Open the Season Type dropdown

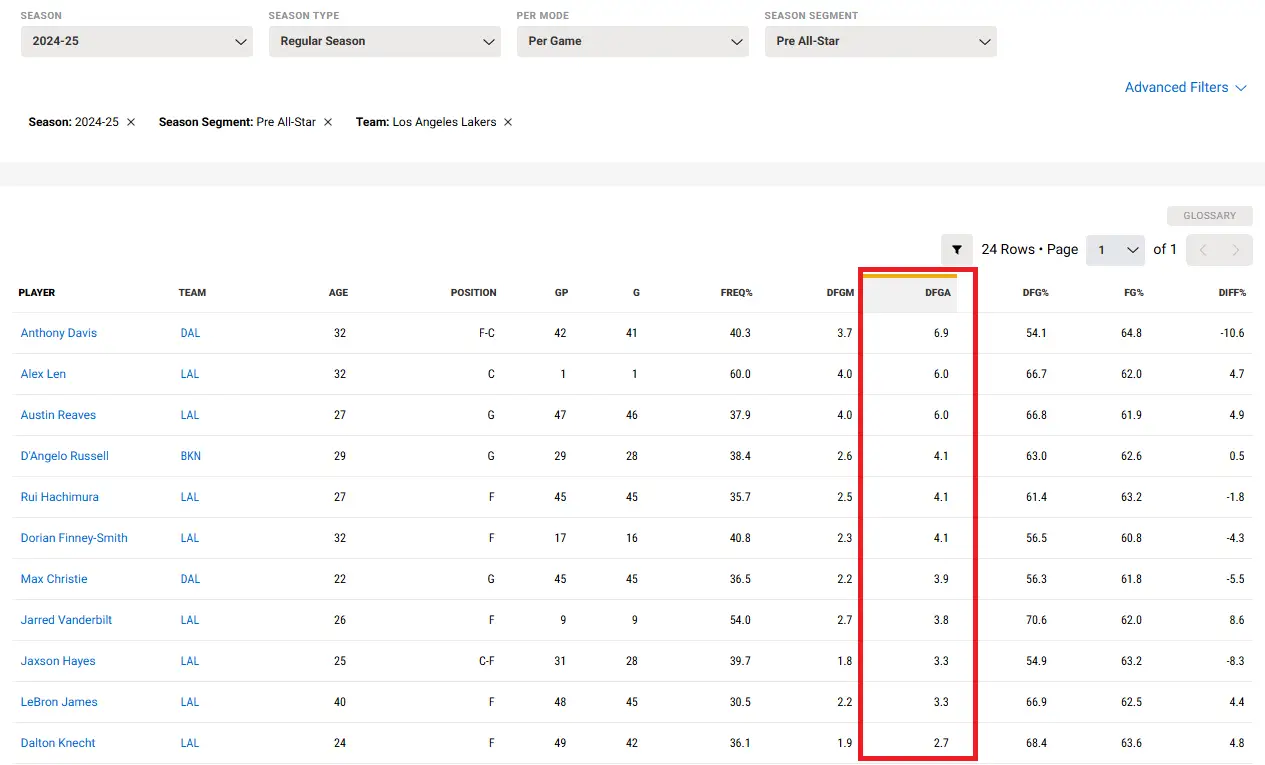(384, 41)
